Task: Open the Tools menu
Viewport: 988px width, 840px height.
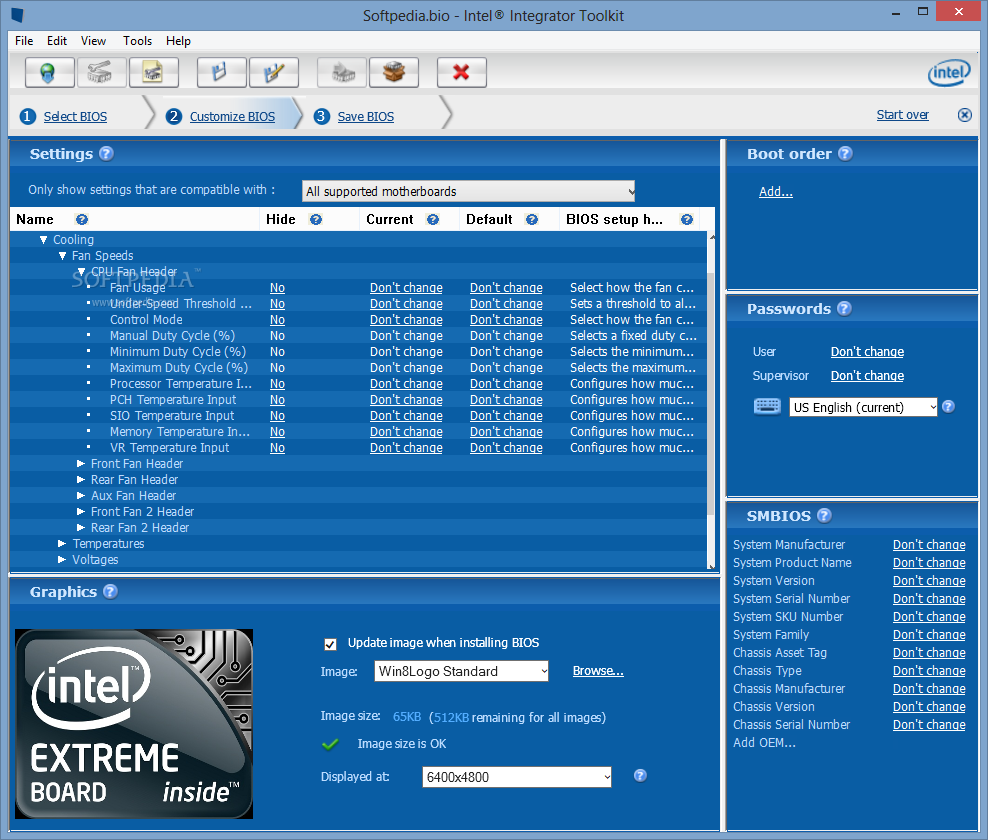Action: click(x=137, y=41)
